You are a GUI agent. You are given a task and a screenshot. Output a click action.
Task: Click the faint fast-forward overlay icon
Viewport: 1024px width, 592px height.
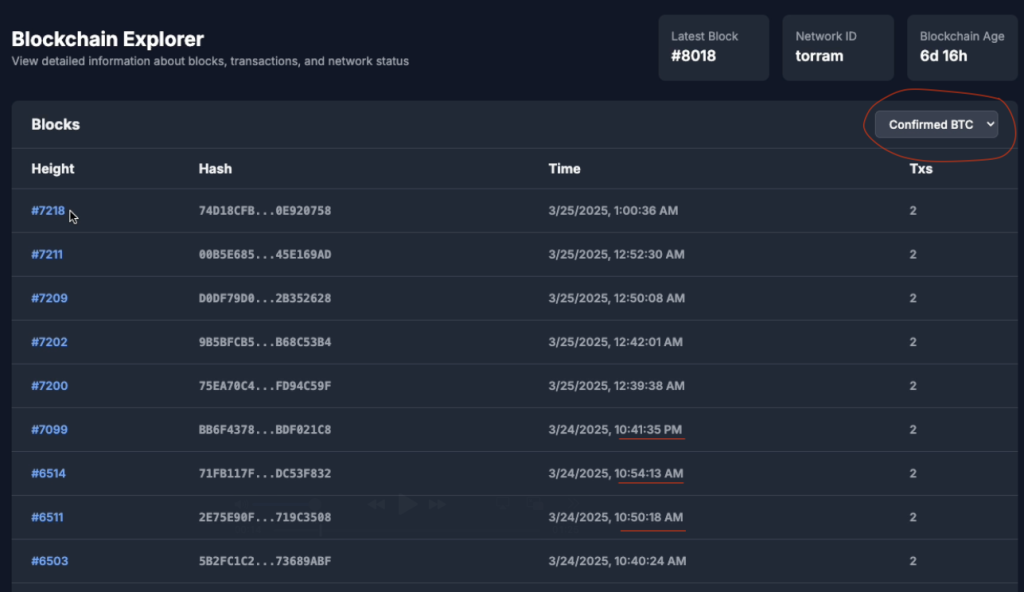[x=437, y=504]
